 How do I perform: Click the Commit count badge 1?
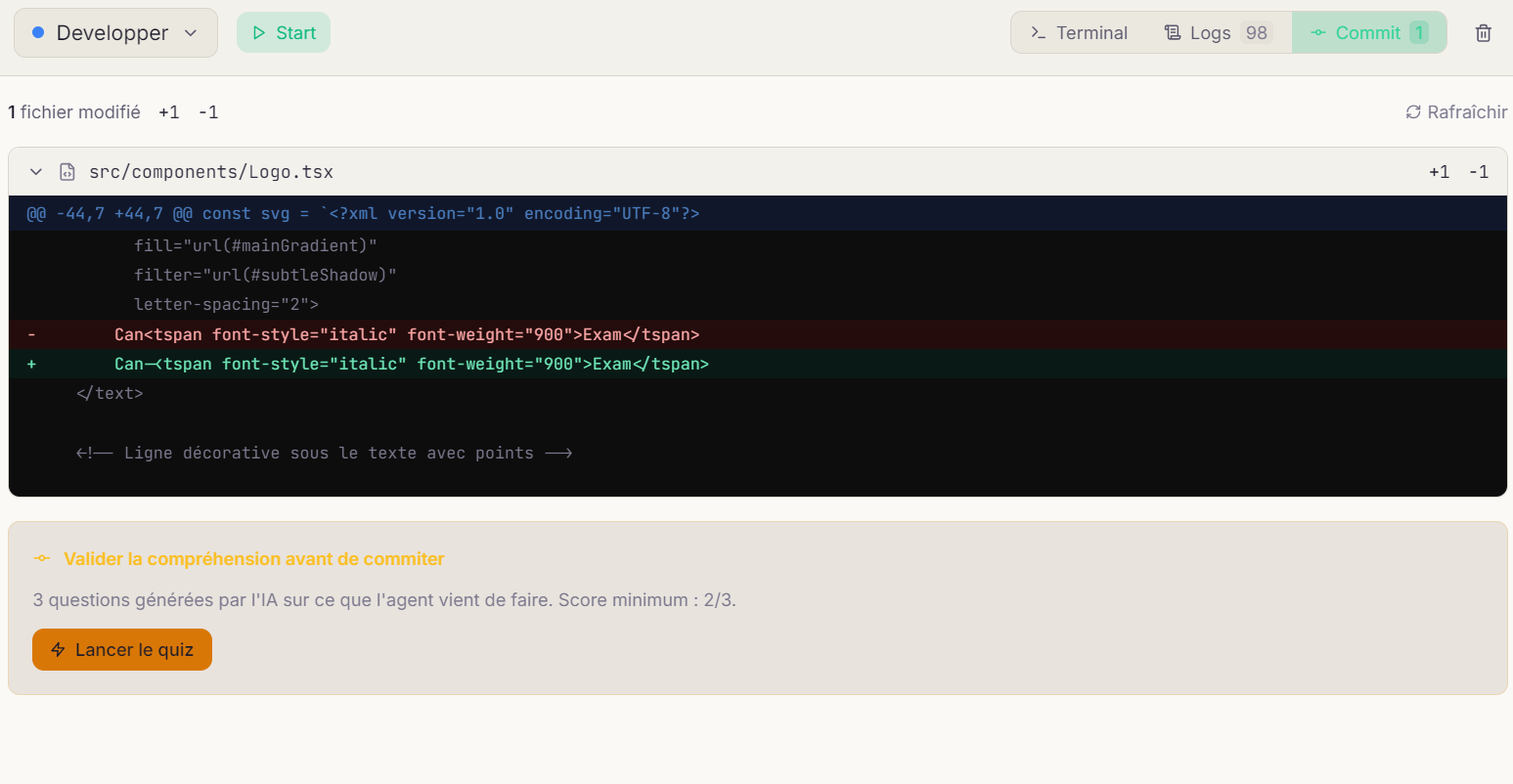click(x=1419, y=33)
